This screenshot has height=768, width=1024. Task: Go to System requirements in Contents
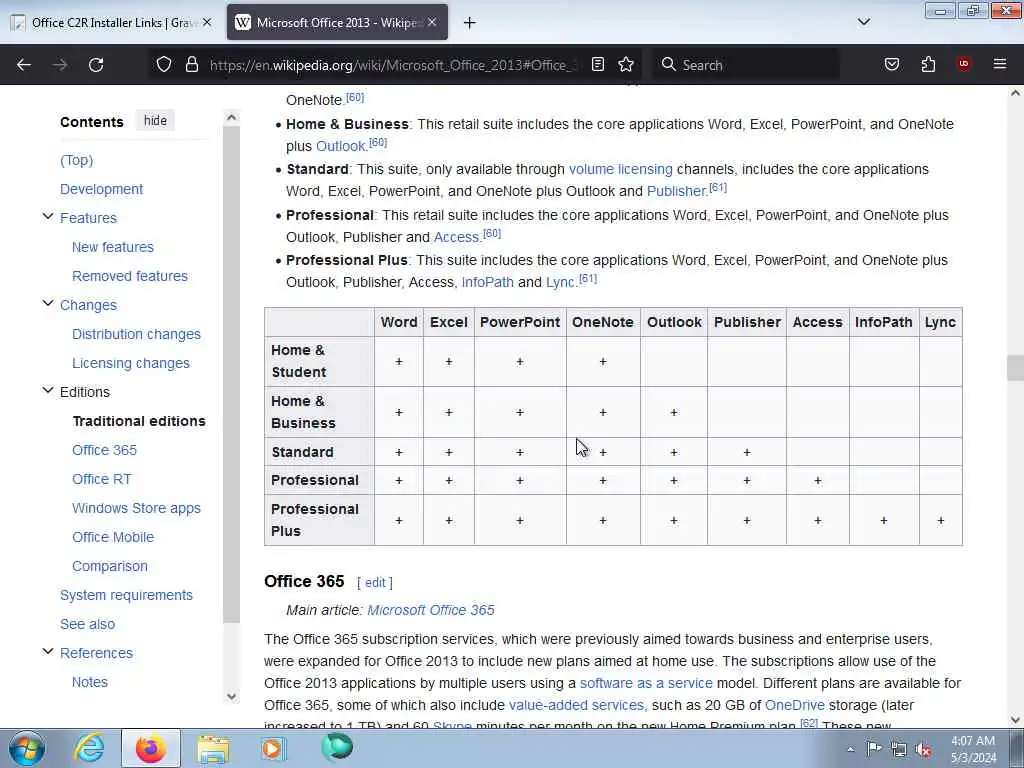(x=127, y=595)
